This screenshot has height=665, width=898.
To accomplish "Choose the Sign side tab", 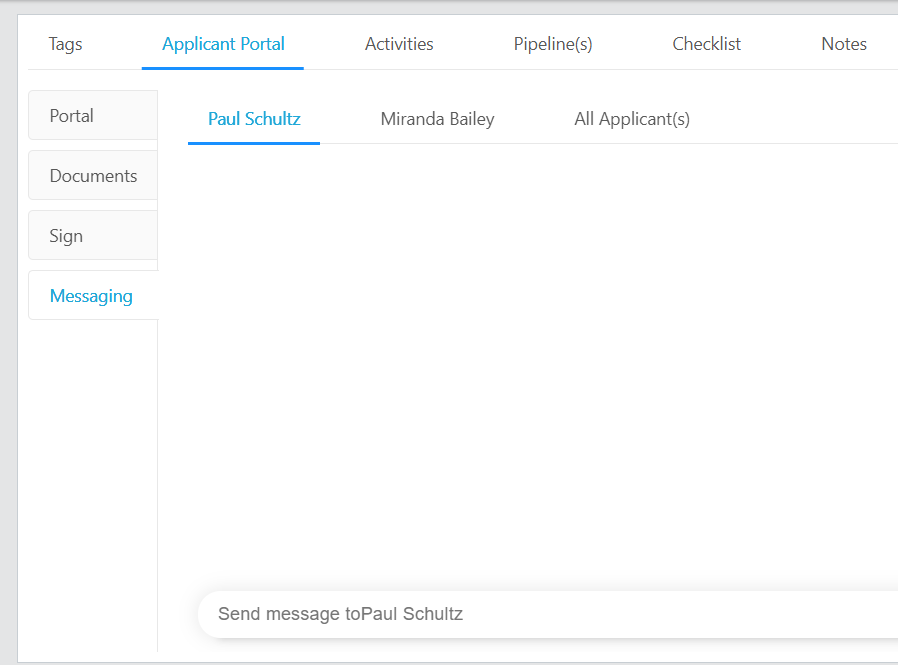I will 93,235.
